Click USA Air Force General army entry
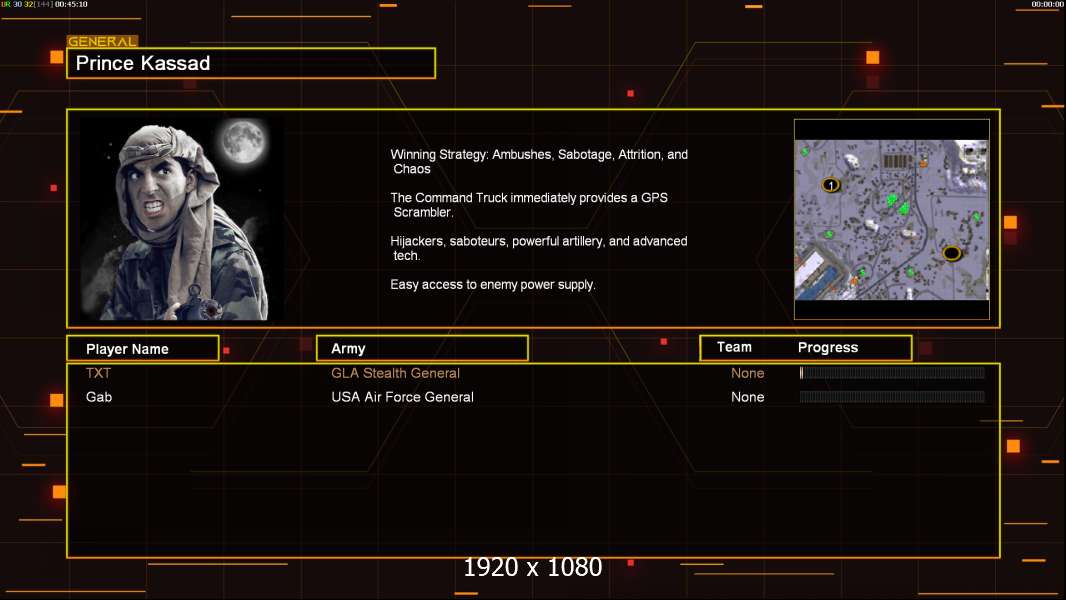The height and width of the screenshot is (600, 1066). 402,397
